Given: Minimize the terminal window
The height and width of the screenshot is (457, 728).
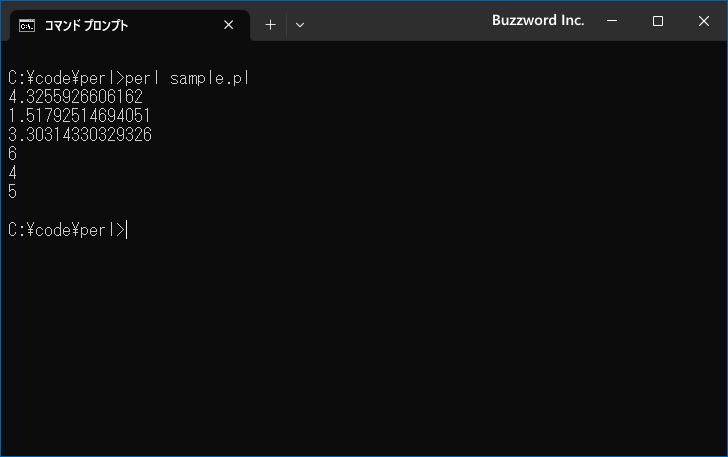Looking at the screenshot, I should click(x=612, y=21).
